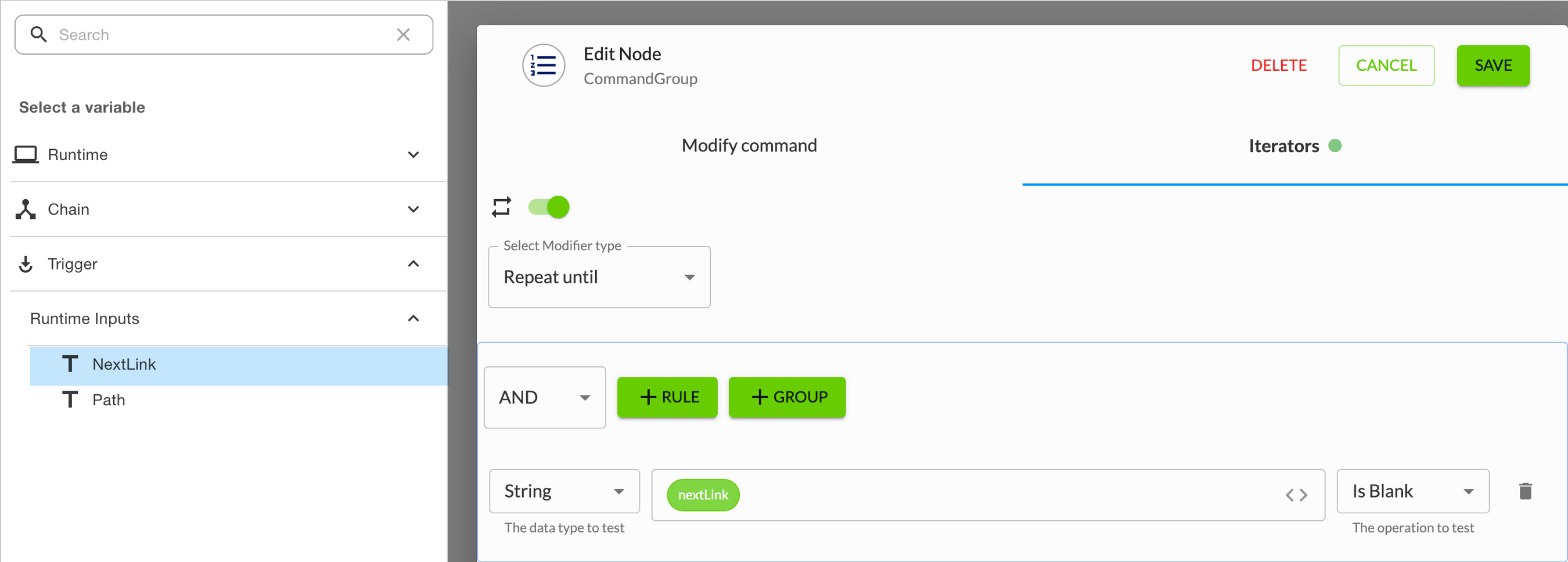
Task: Open the Is Blank operation dropdown
Action: 1412,491
